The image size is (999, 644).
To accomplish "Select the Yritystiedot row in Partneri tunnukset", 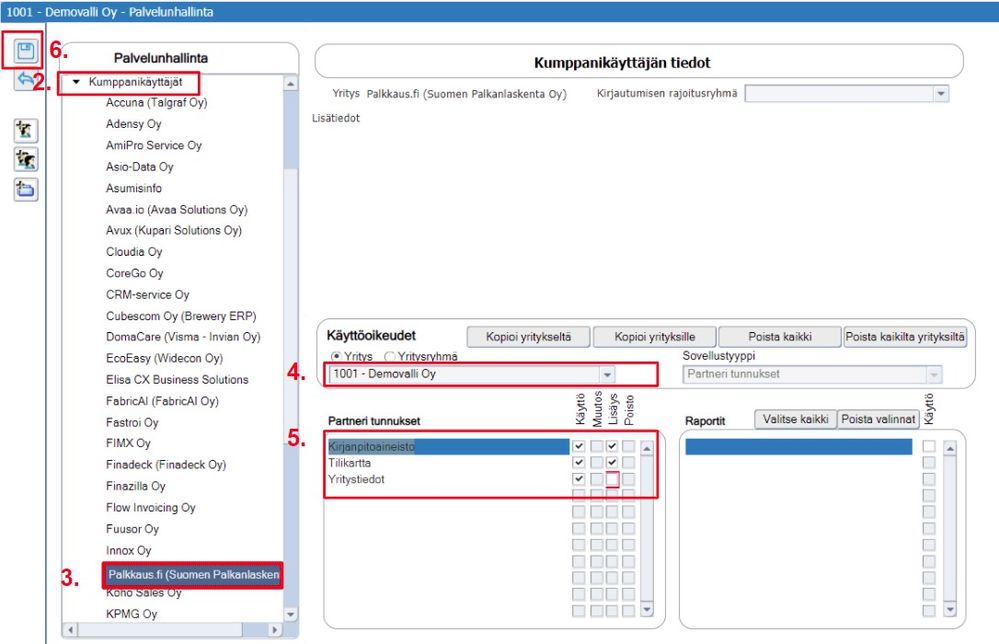I will (x=448, y=480).
